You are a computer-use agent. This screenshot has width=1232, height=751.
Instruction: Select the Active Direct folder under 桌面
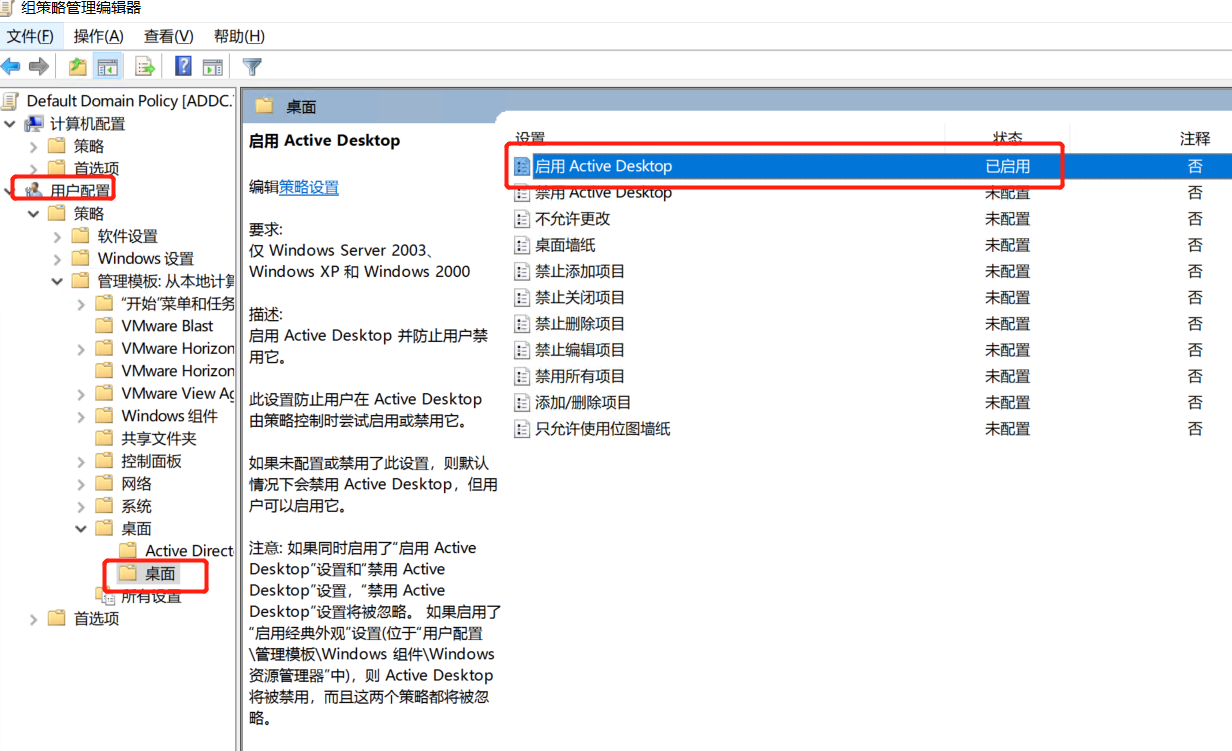coord(189,551)
